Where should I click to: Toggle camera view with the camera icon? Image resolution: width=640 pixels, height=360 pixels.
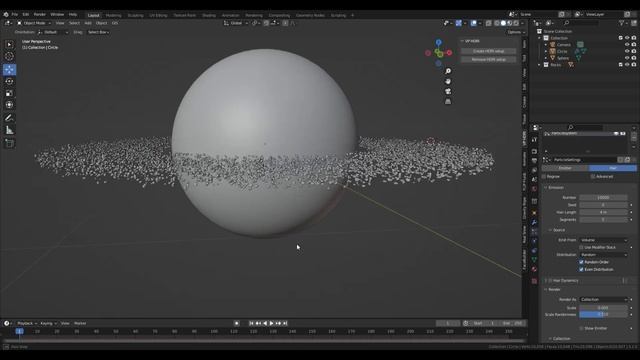(448, 91)
